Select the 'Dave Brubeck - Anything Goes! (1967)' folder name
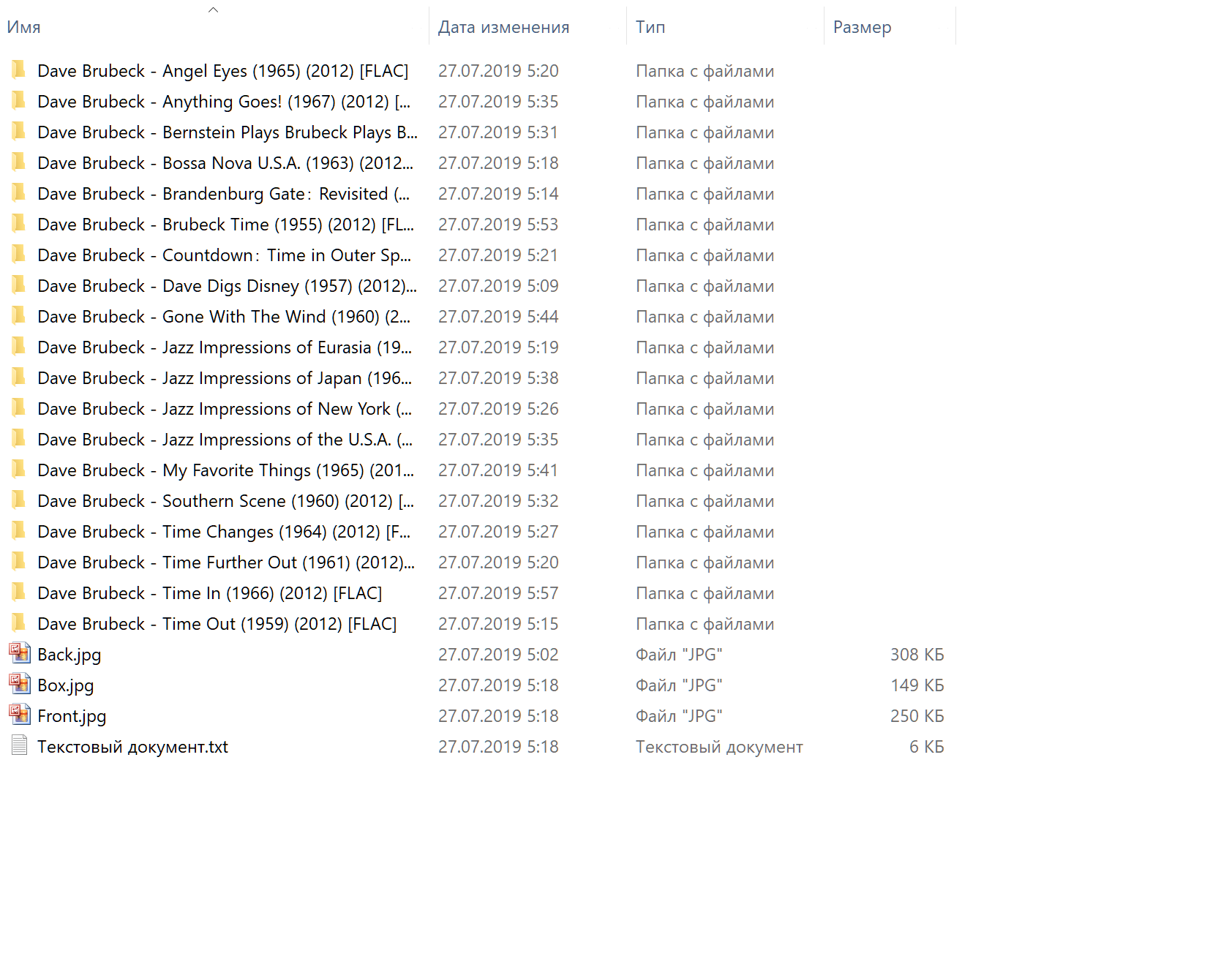The image size is (1232, 967). point(224,102)
